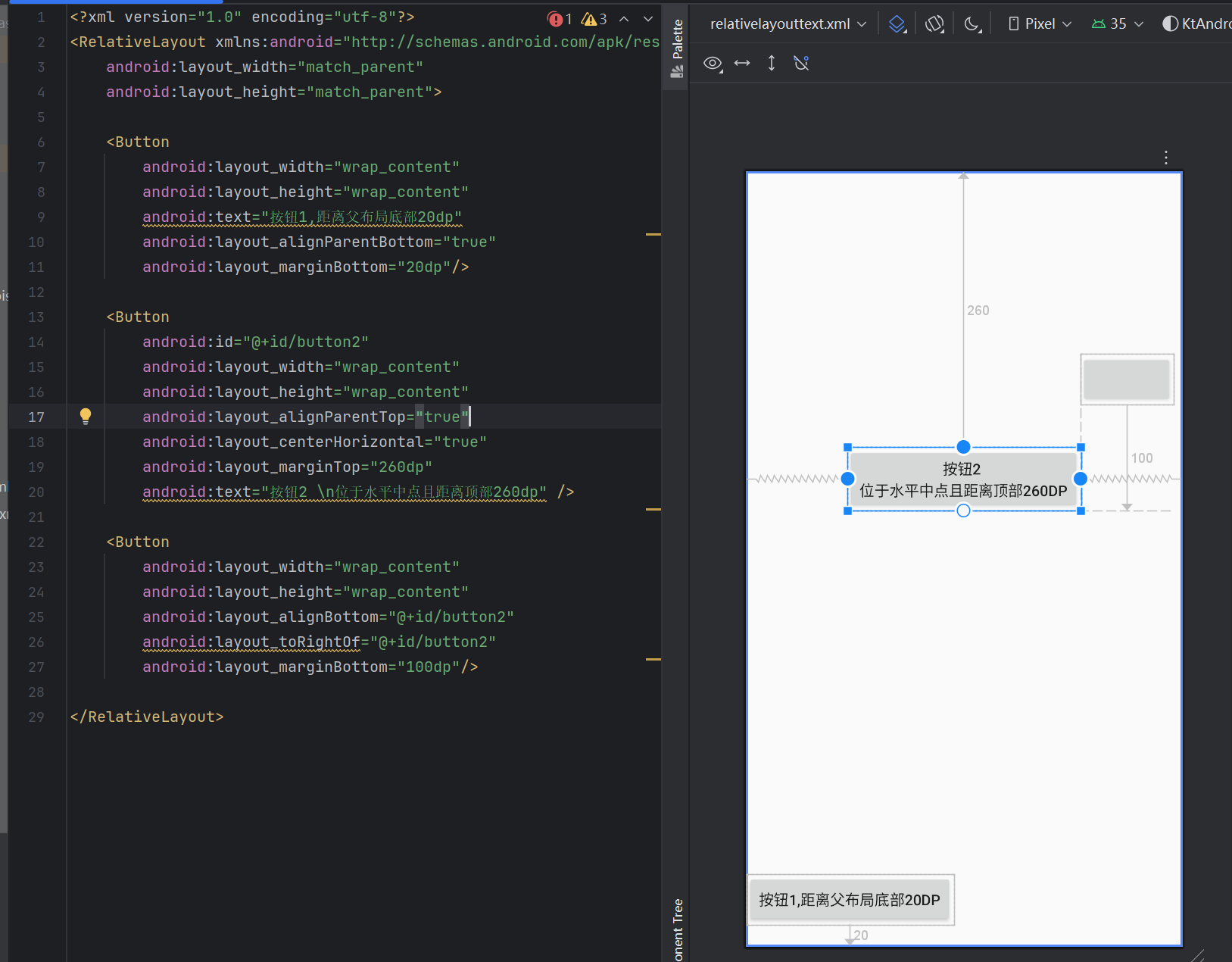This screenshot has width=1232, height=962.
Task: Click the orientation rotate icon
Action: pos(934,23)
